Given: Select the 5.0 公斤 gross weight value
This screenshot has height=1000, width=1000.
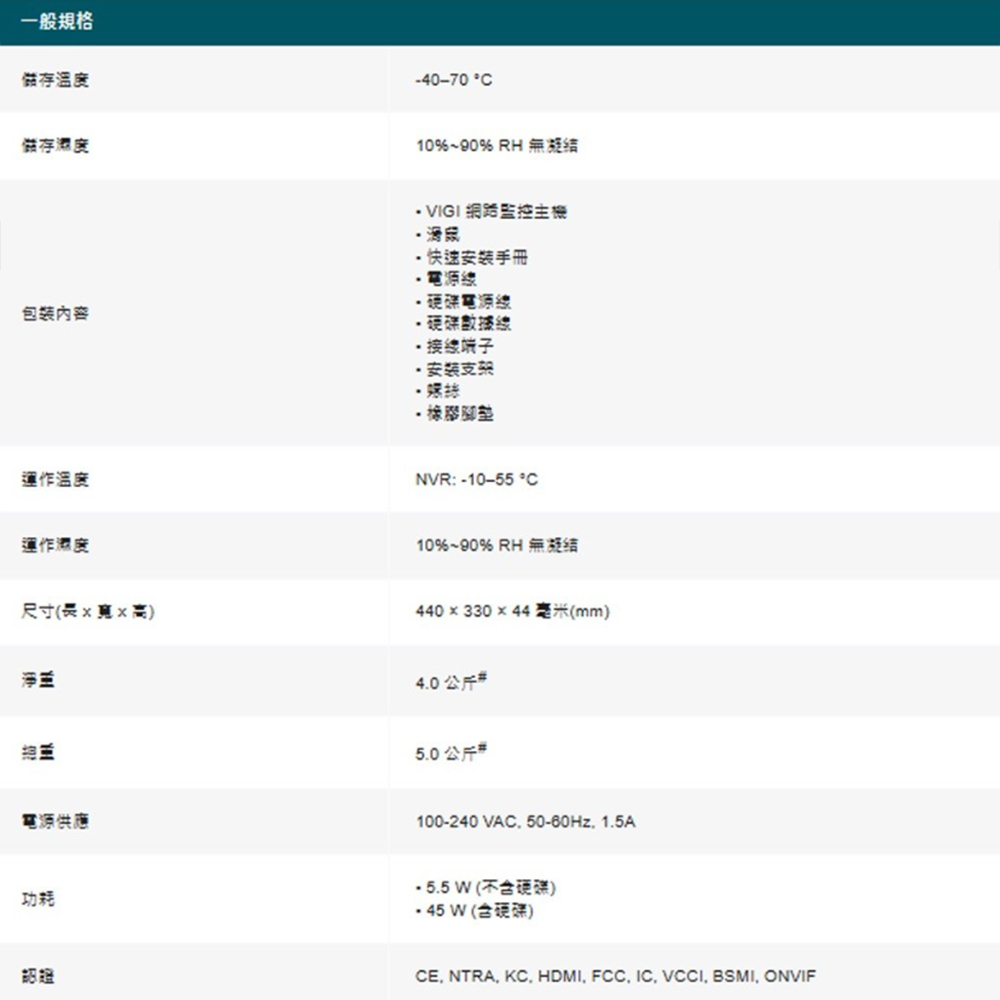Looking at the screenshot, I should [449, 754].
